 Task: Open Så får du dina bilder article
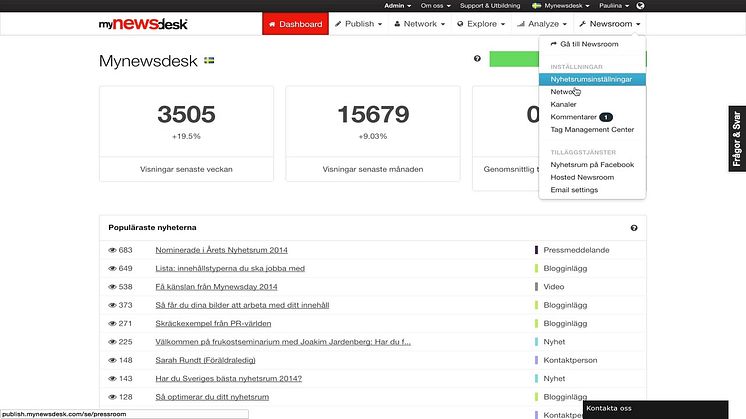pos(242,305)
